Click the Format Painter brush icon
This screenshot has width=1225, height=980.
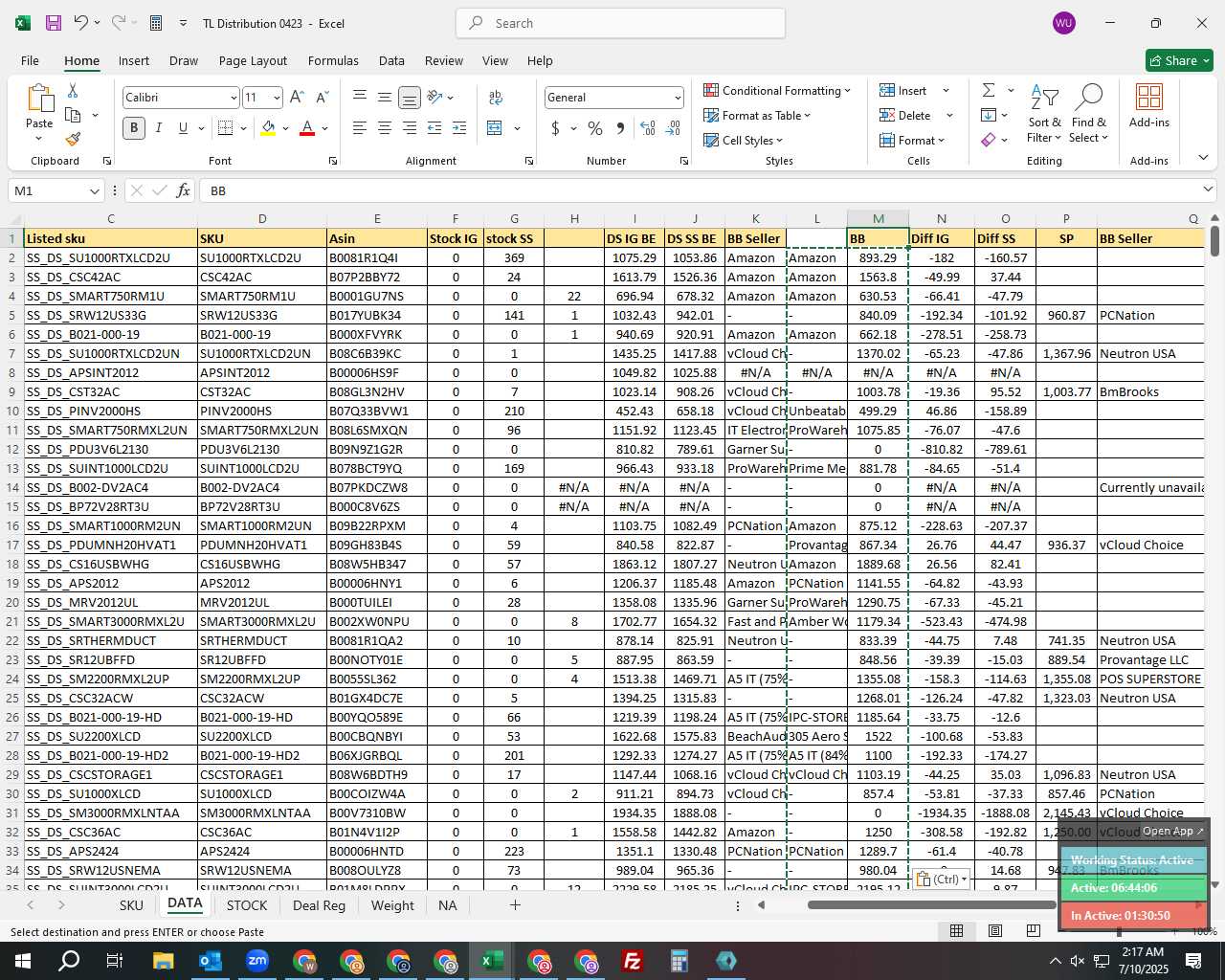pyautogui.click(x=73, y=139)
